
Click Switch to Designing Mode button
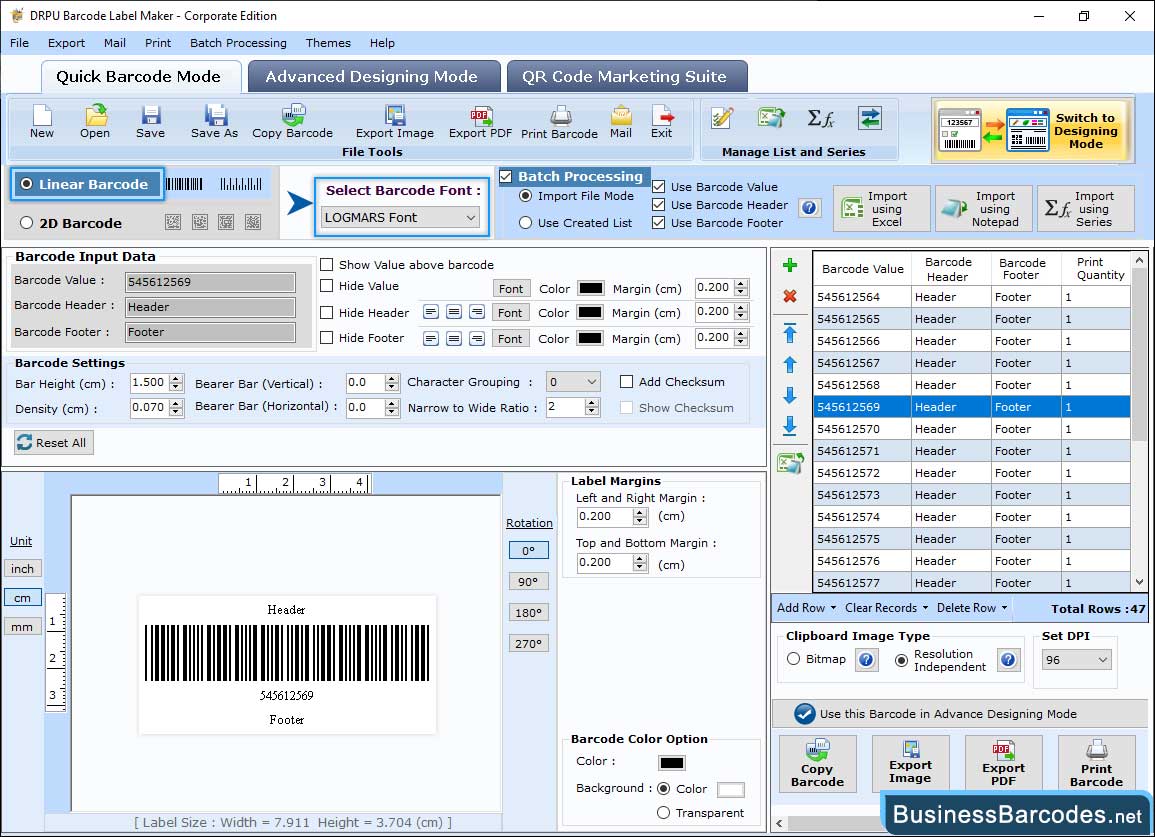pos(1032,131)
